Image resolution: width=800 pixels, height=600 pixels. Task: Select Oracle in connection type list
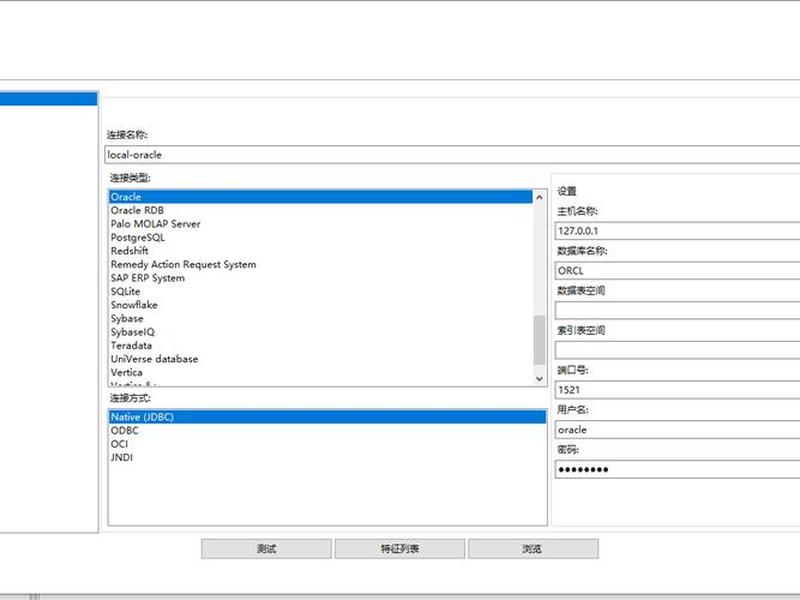[320, 197]
